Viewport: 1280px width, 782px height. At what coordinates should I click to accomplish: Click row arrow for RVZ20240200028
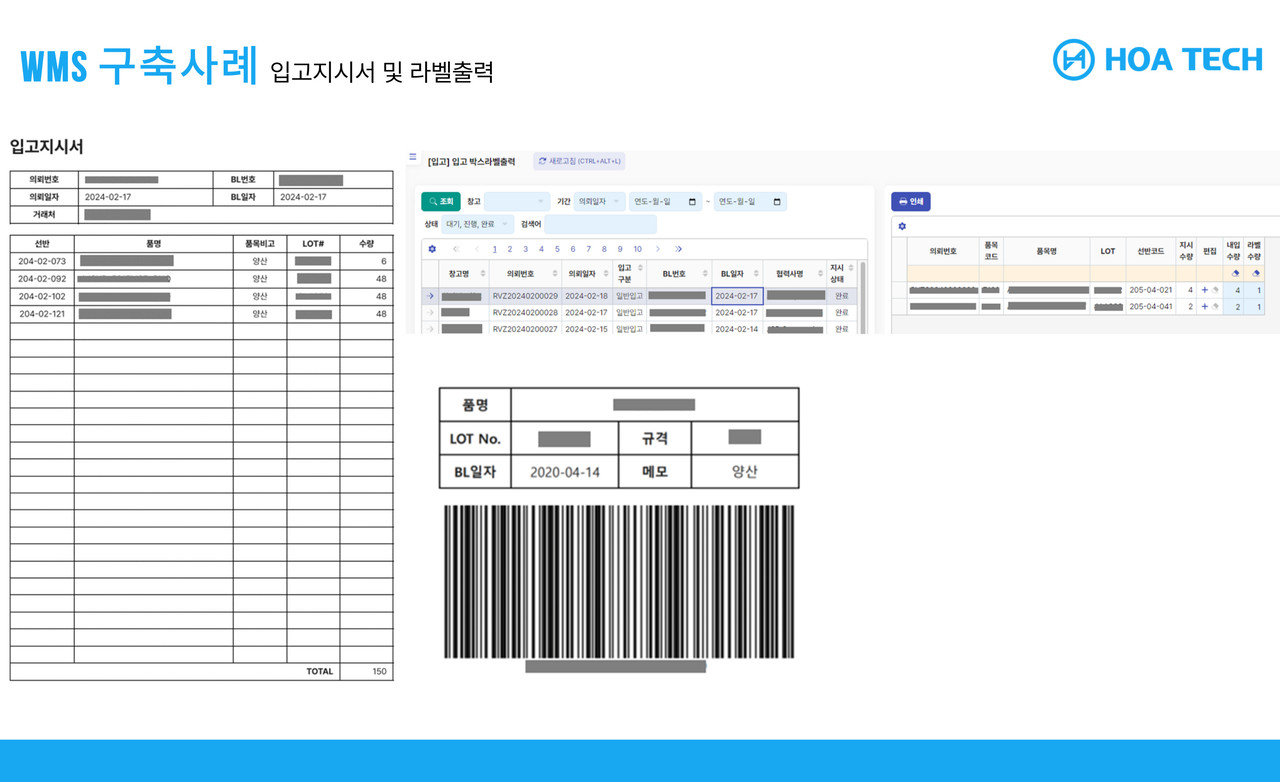click(x=430, y=312)
